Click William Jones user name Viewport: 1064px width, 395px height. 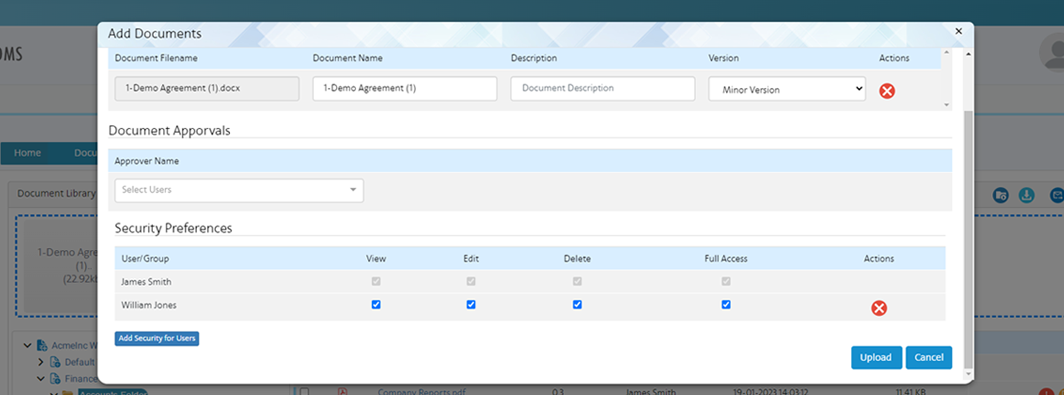tap(149, 305)
